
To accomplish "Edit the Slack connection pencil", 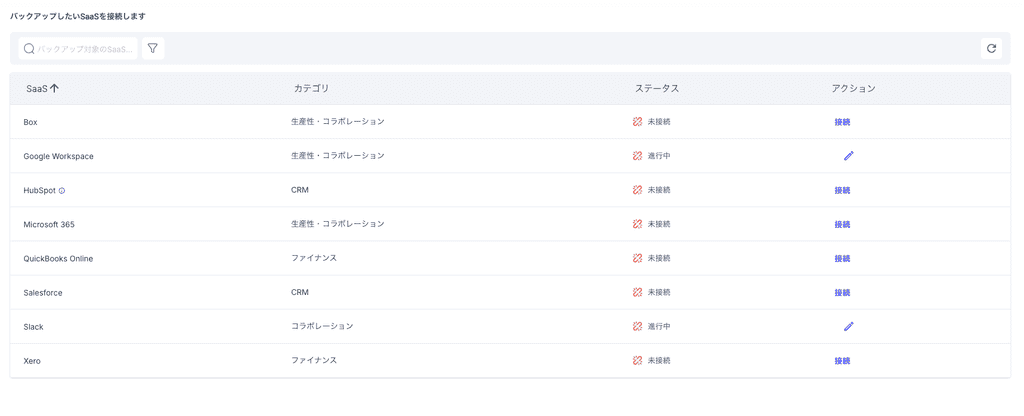I will point(848,326).
